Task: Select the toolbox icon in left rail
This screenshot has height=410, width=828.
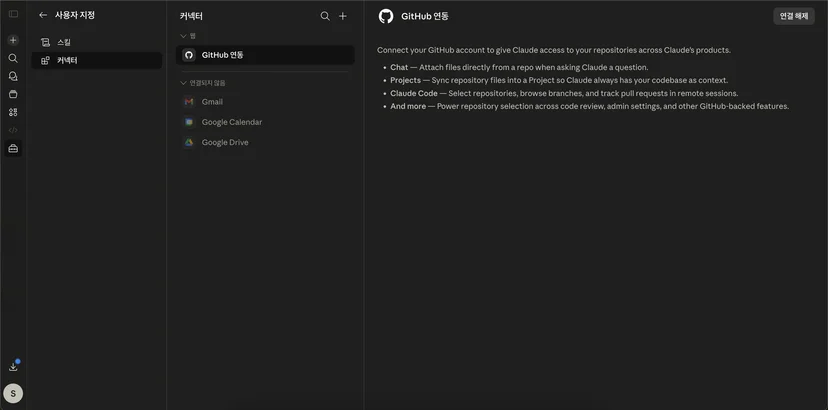Action: pyautogui.click(x=13, y=148)
